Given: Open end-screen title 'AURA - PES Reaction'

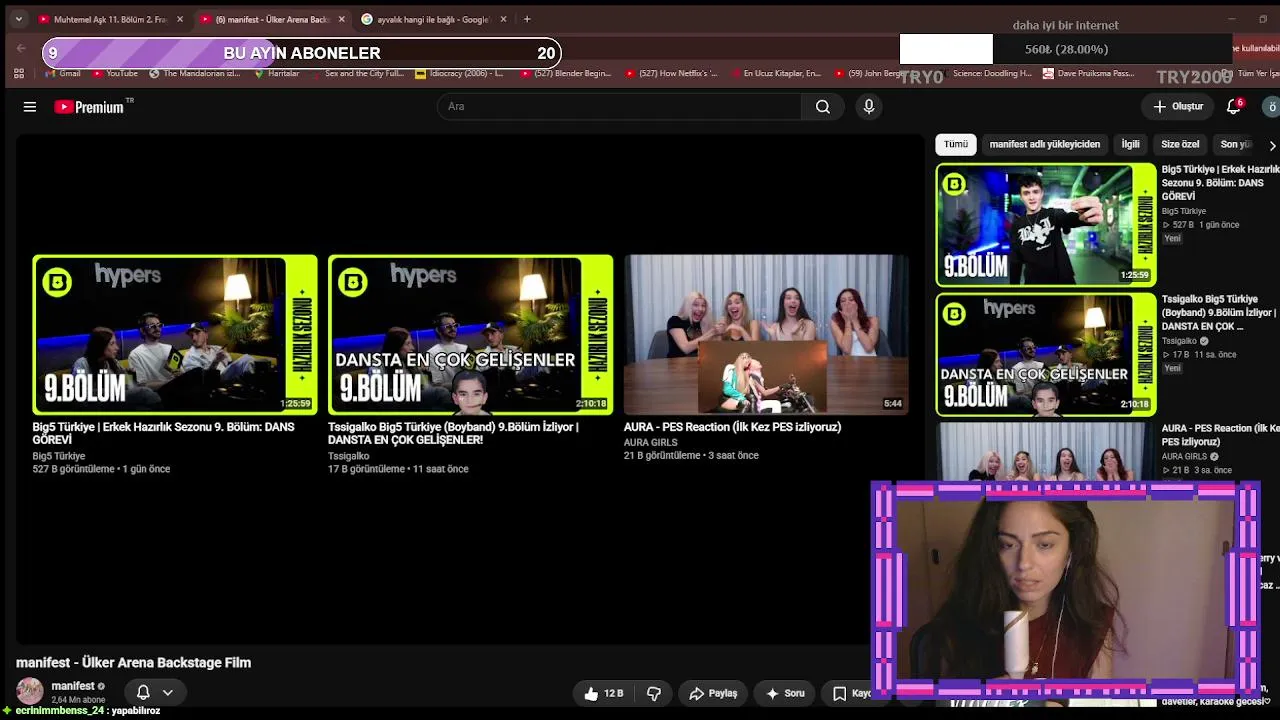Looking at the screenshot, I should coord(732,427).
